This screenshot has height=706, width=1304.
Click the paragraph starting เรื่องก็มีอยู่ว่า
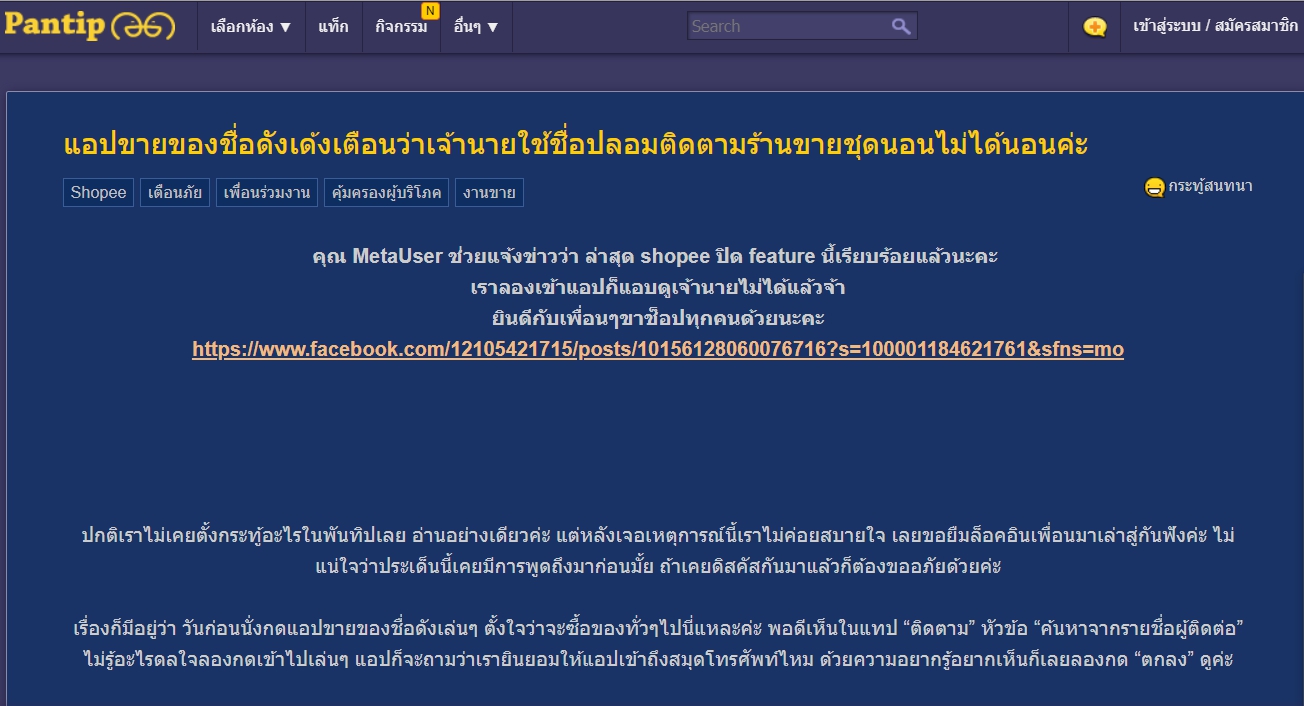pos(658,645)
